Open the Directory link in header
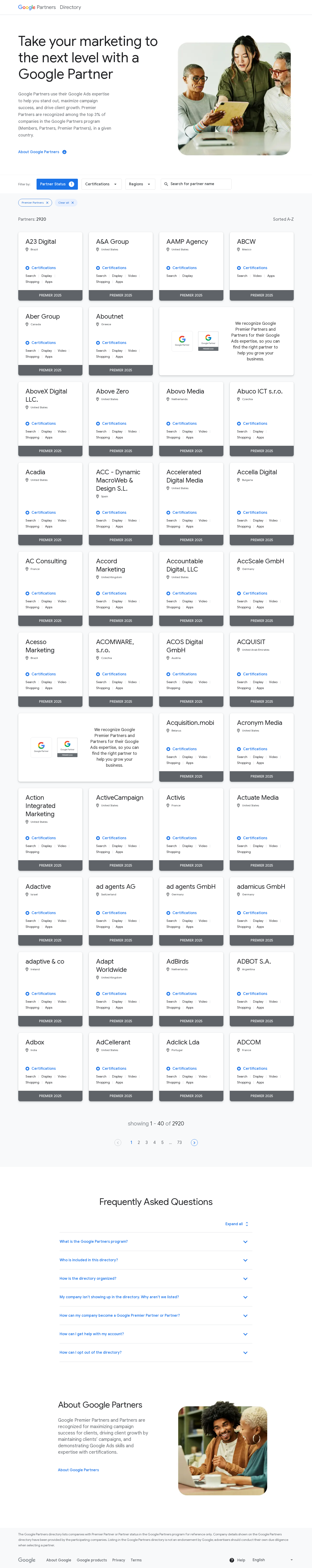Image resolution: width=312 pixels, height=1568 pixels. (x=70, y=7)
